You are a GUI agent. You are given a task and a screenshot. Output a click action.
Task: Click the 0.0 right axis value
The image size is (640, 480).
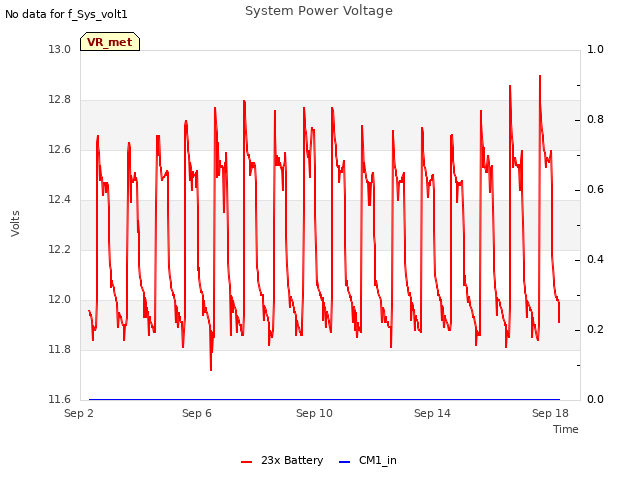click(596, 399)
